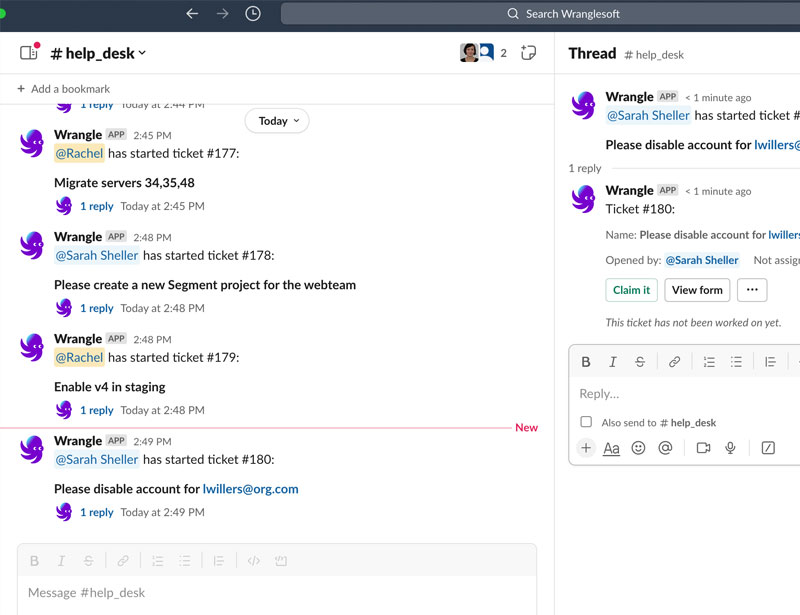
Task: Open the emoji picker in thread composer
Action: pos(638,448)
